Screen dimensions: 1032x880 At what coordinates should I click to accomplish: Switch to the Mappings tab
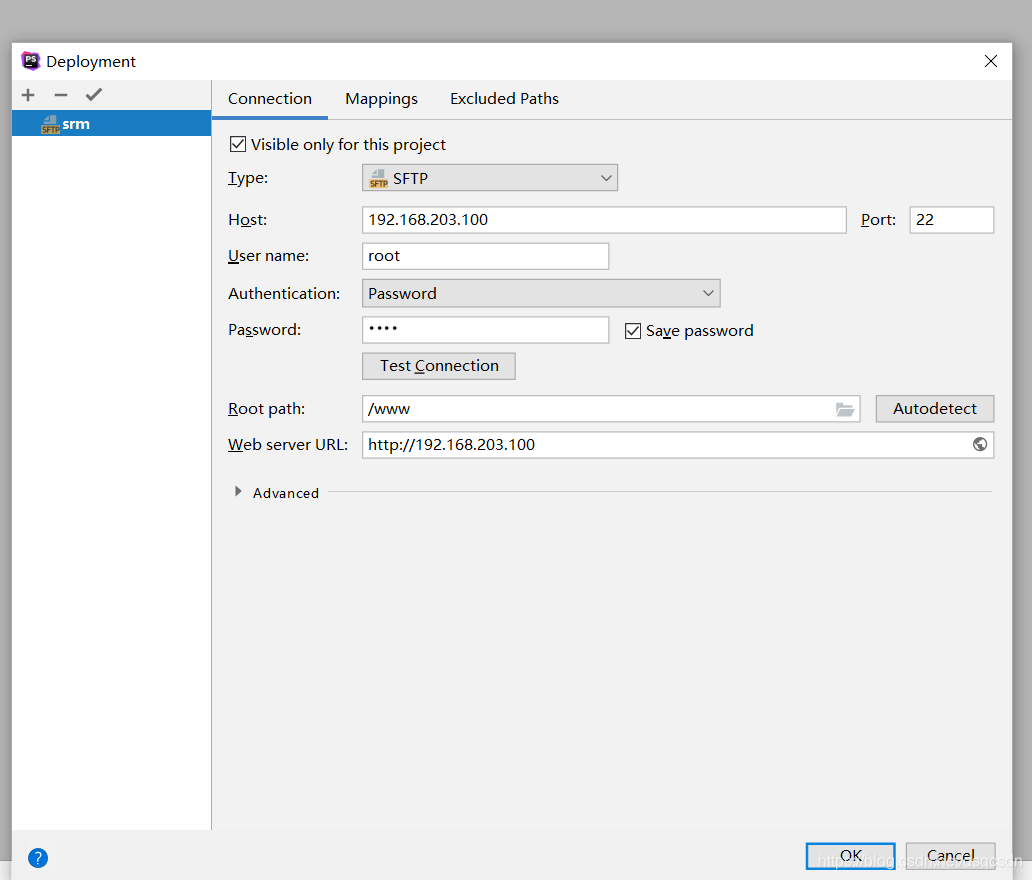pos(381,99)
